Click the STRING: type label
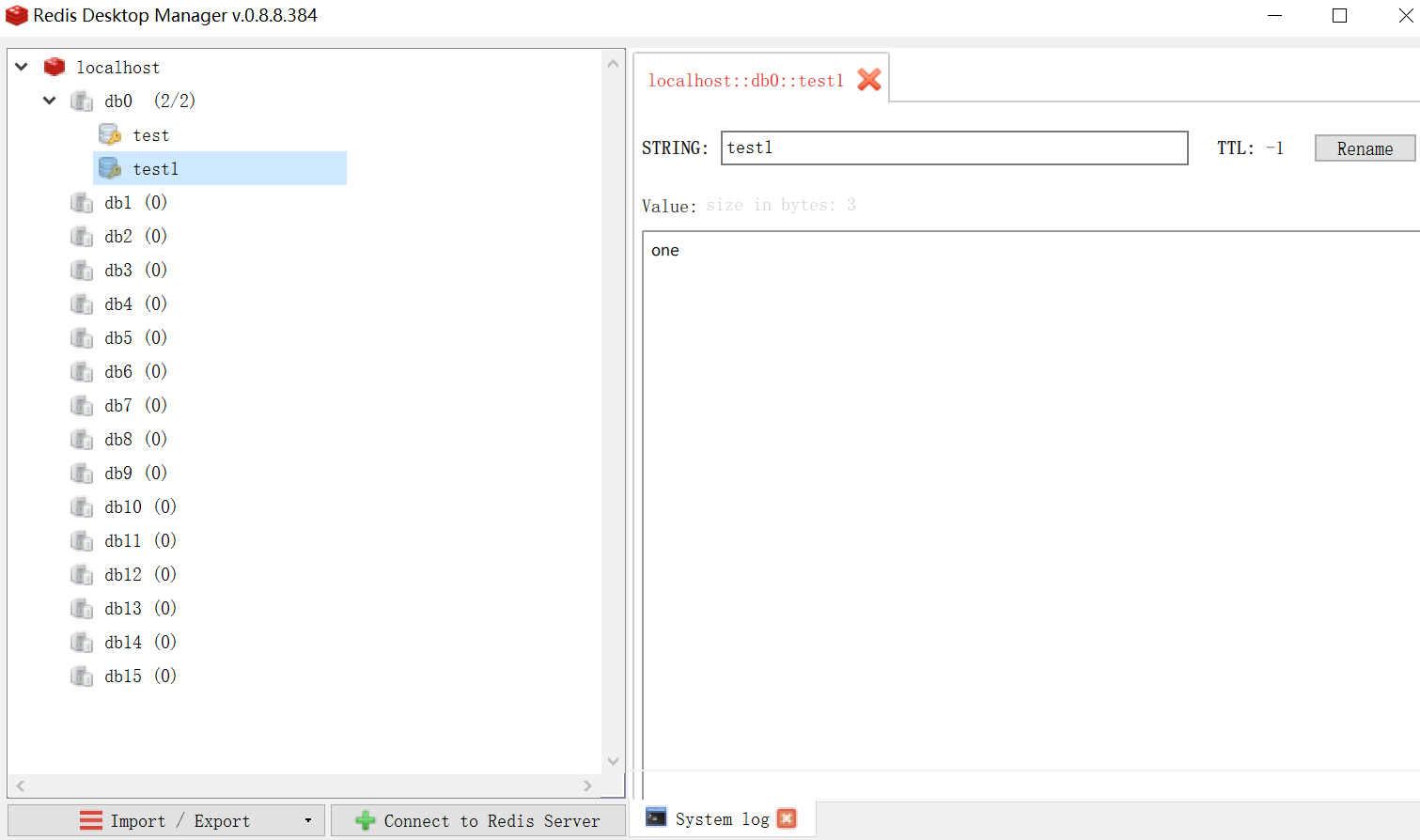This screenshot has width=1420, height=840. pos(675,148)
